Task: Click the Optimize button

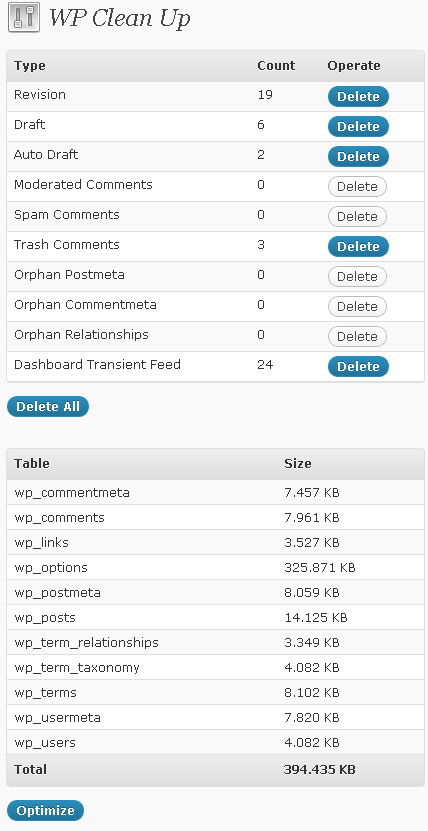Action: coord(46,811)
